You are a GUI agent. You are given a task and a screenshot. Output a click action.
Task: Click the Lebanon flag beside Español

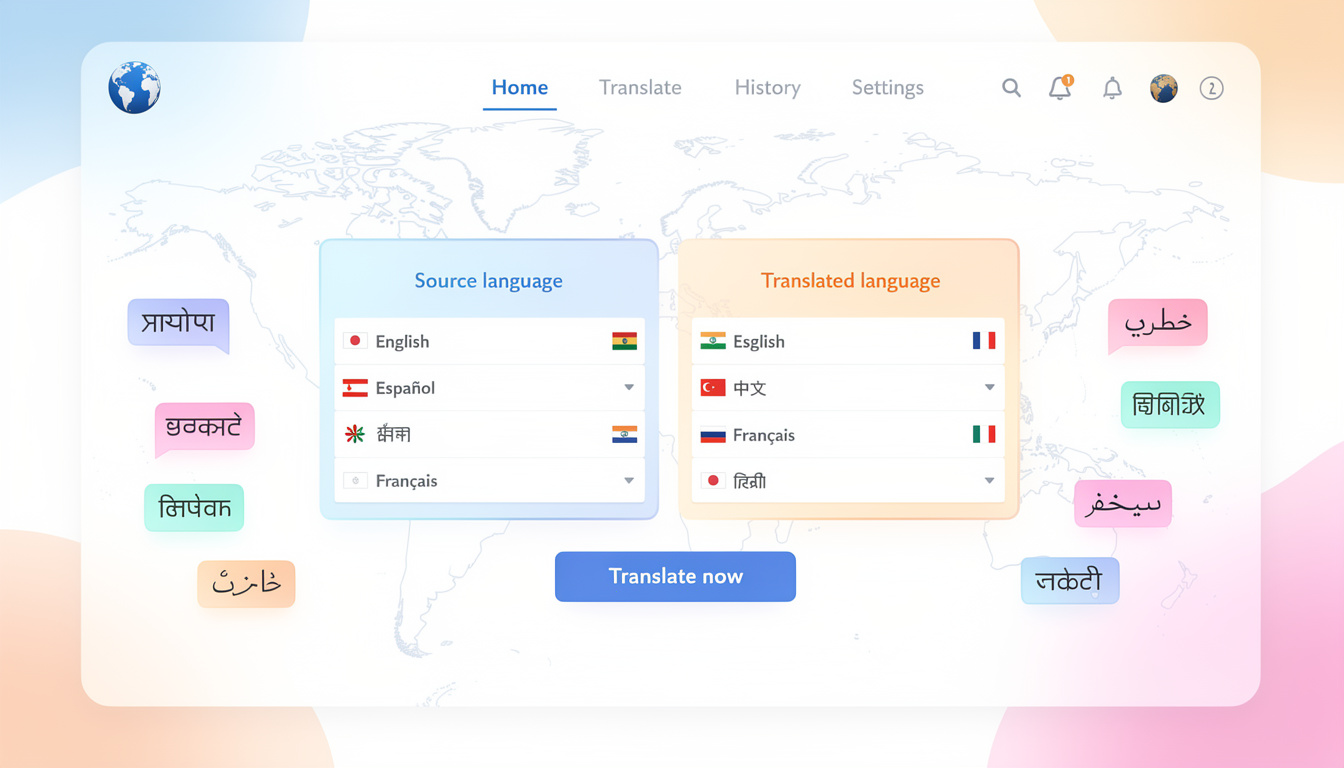(x=356, y=388)
